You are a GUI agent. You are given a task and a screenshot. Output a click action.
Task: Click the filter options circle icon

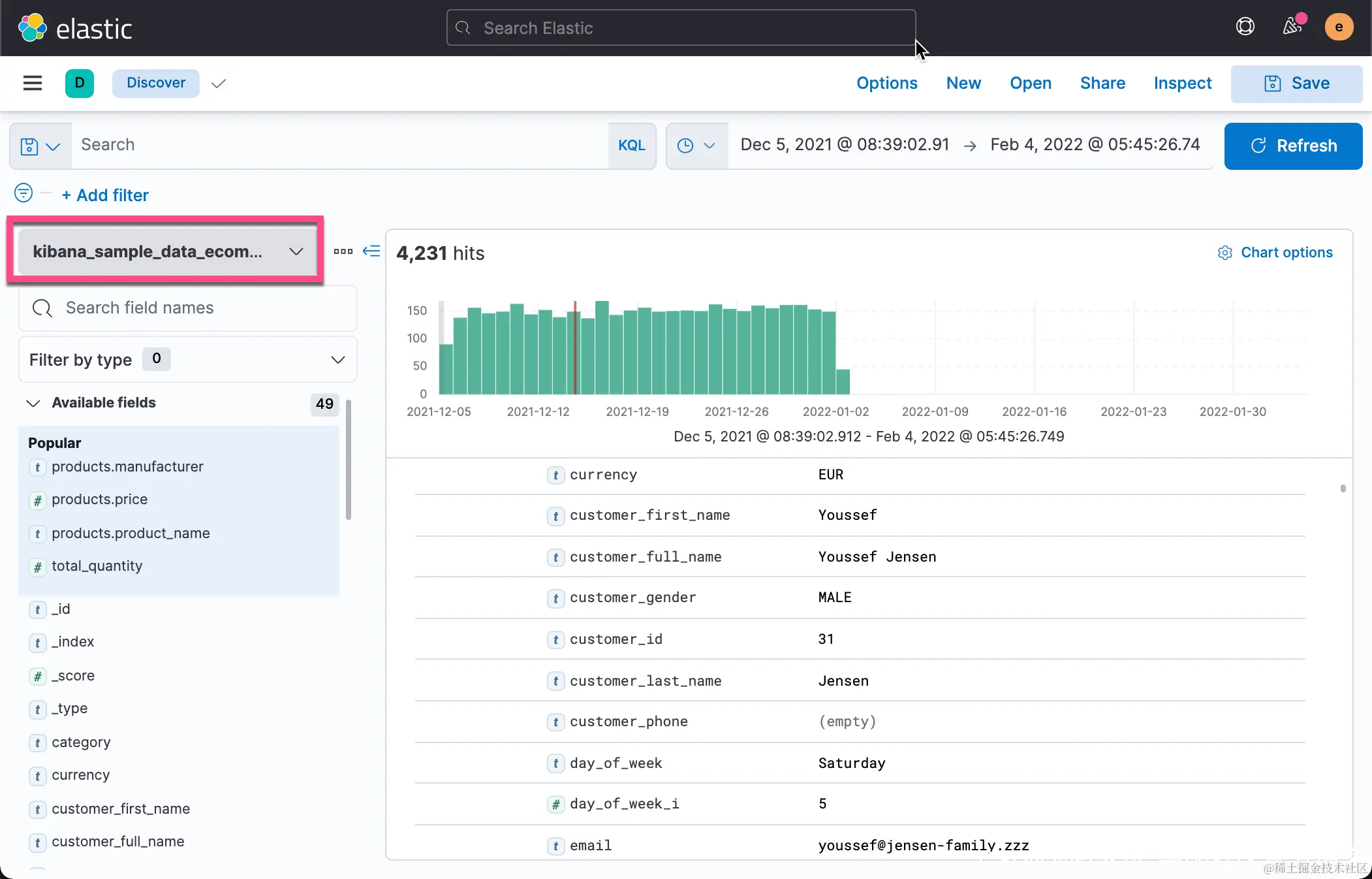point(23,193)
